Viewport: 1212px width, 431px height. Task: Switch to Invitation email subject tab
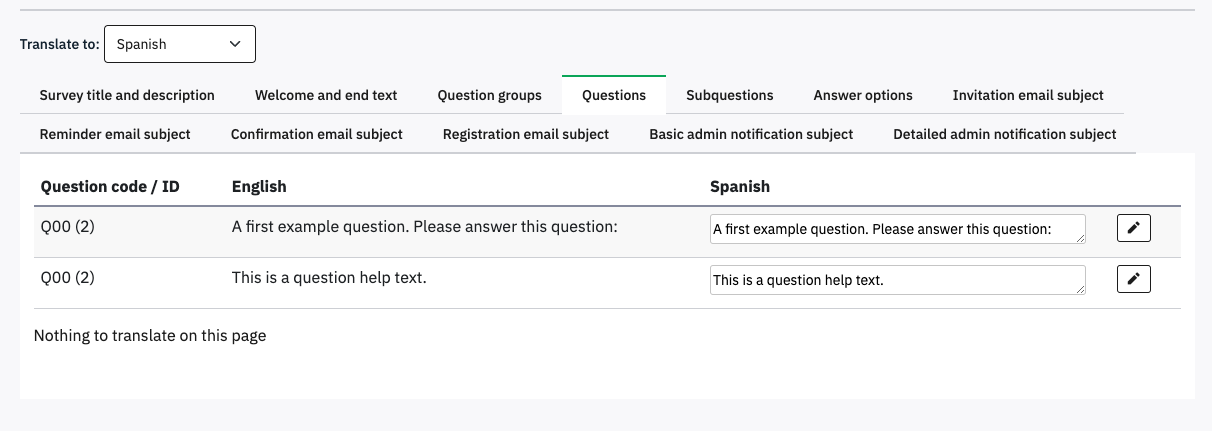pos(1028,95)
